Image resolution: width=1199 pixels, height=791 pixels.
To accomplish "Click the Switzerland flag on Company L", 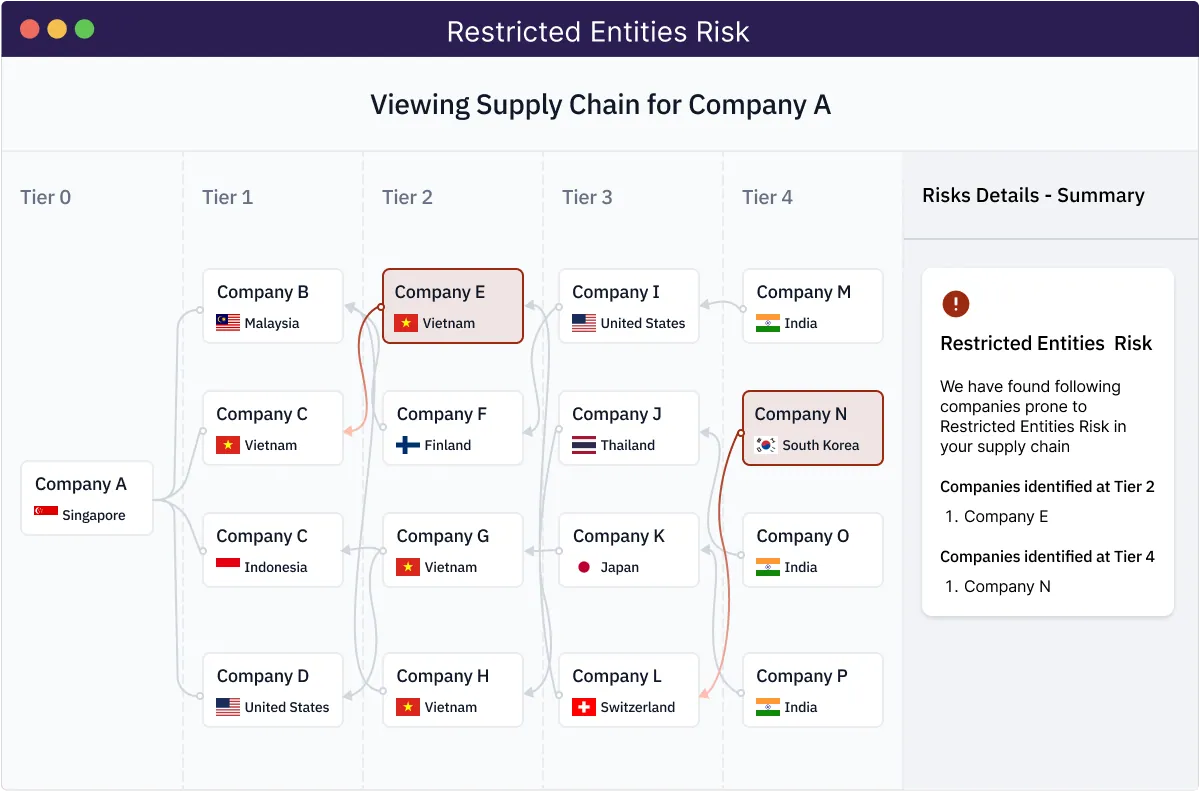I will 584,707.
